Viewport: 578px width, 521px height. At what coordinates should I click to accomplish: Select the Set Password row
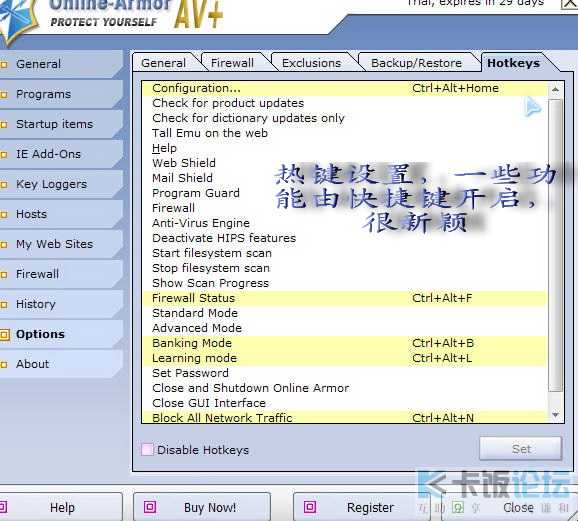click(x=345, y=373)
